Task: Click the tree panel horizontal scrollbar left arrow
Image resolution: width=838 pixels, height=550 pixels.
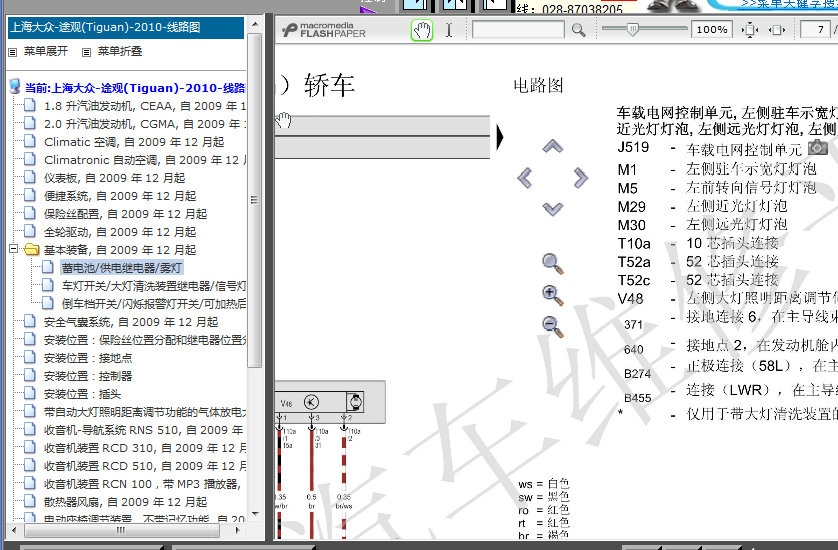Action: tap(14, 530)
